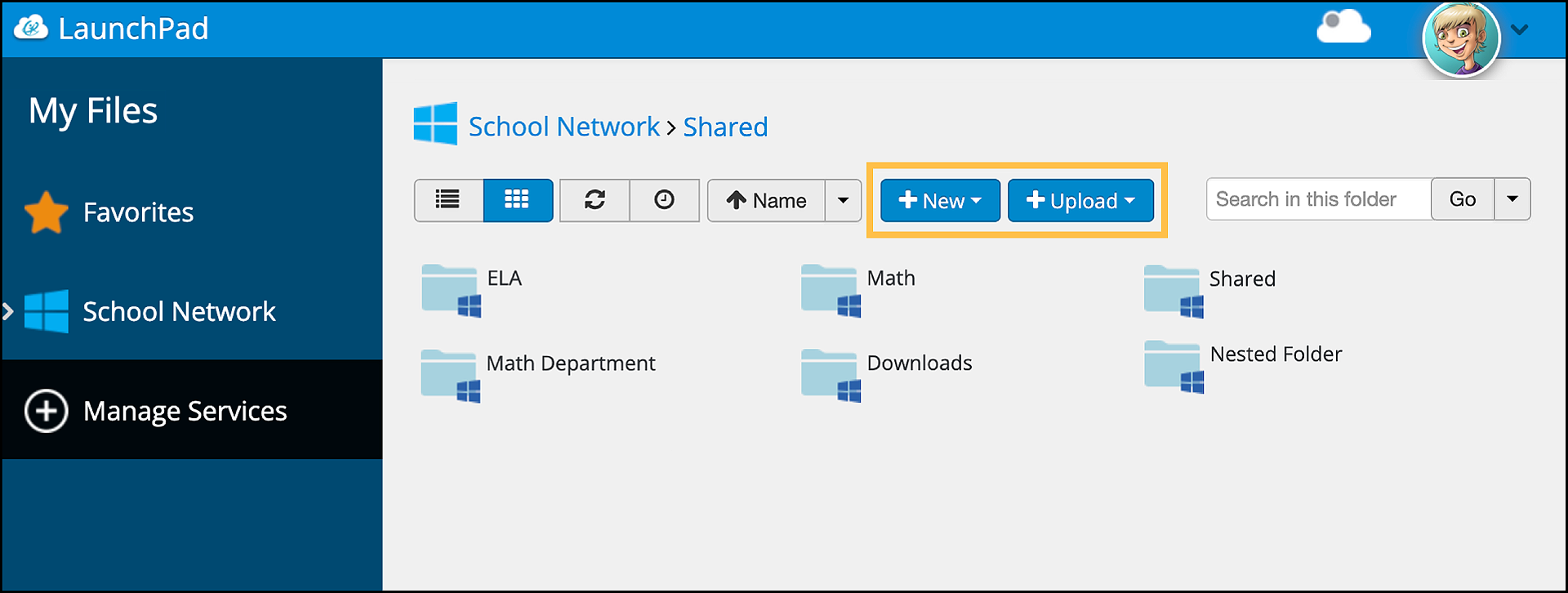Click School Network breadcrumb link
Image resolution: width=1568 pixels, height=593 pixels.
click(563, 127)
